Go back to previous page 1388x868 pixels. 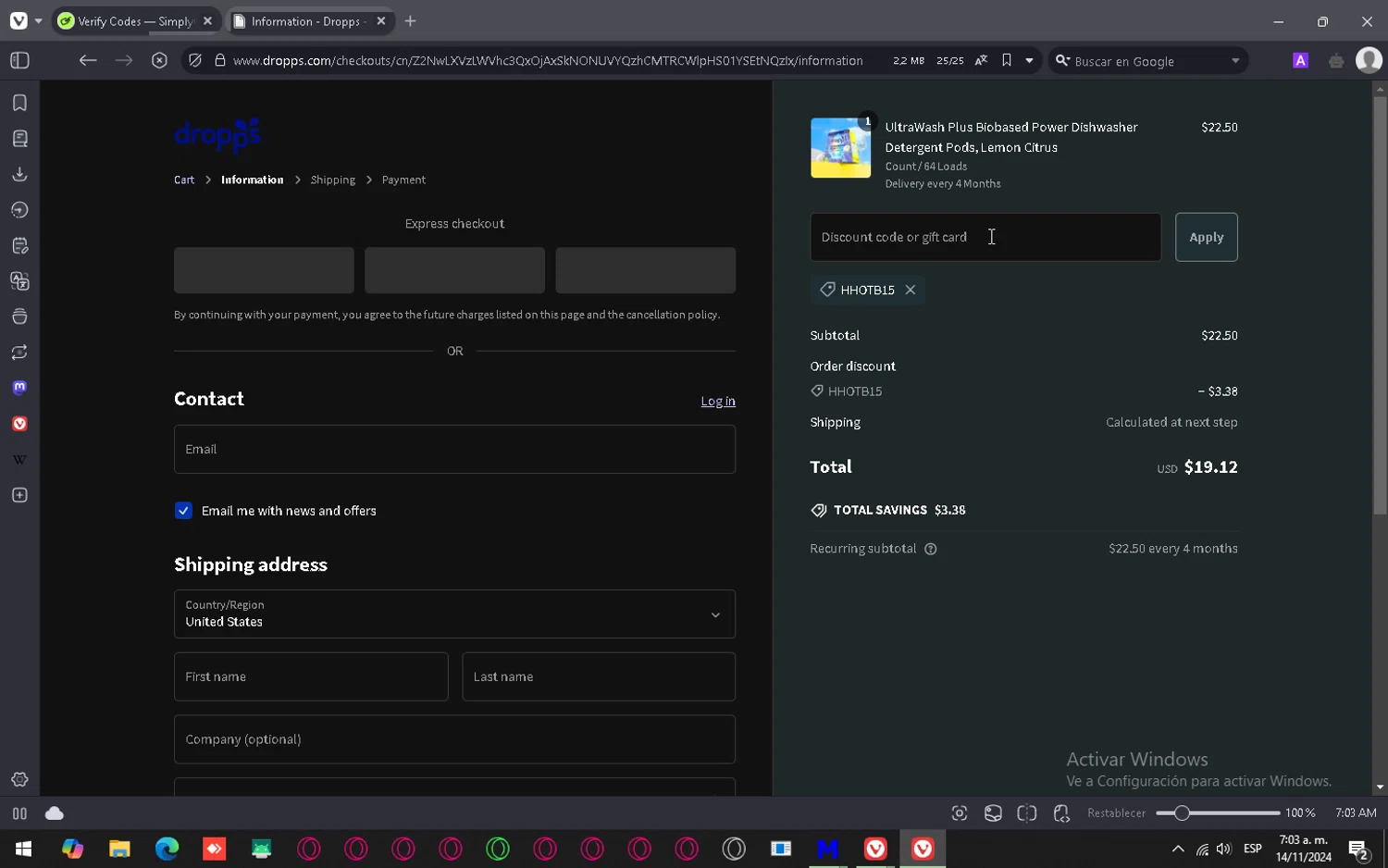[88, 60]
